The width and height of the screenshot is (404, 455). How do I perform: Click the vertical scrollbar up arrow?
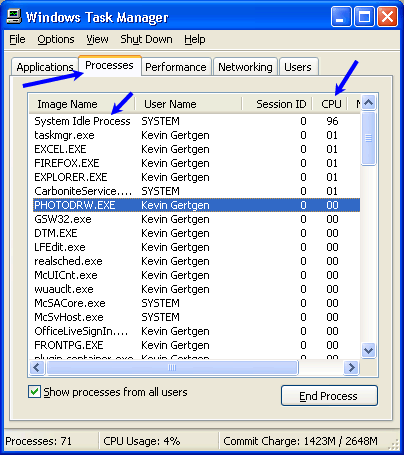369,102
